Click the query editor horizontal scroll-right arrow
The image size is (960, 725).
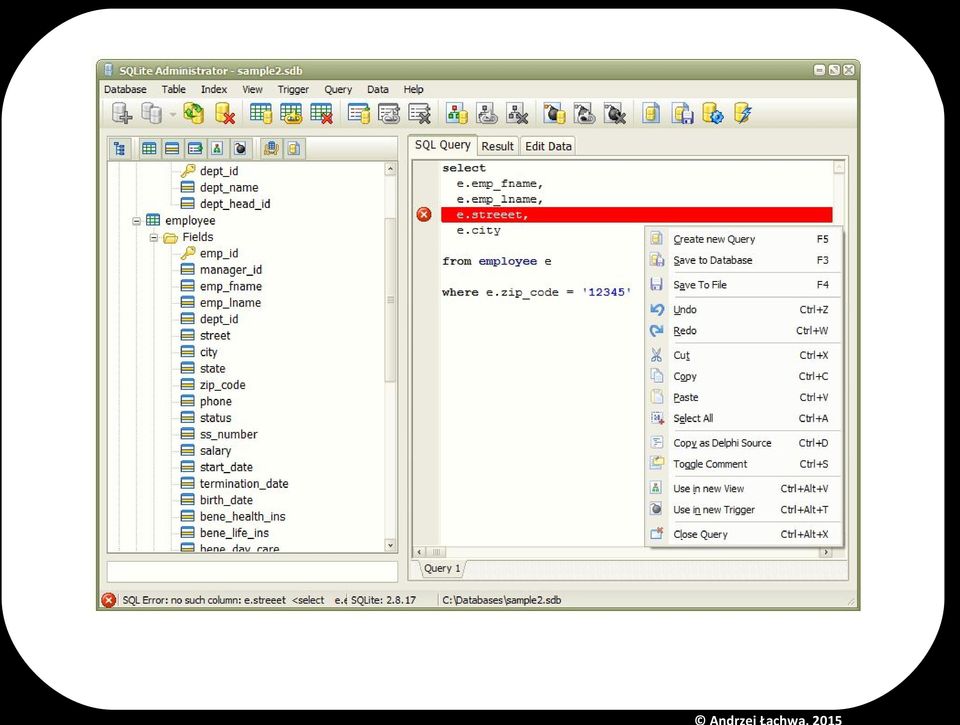click(826, 552)
